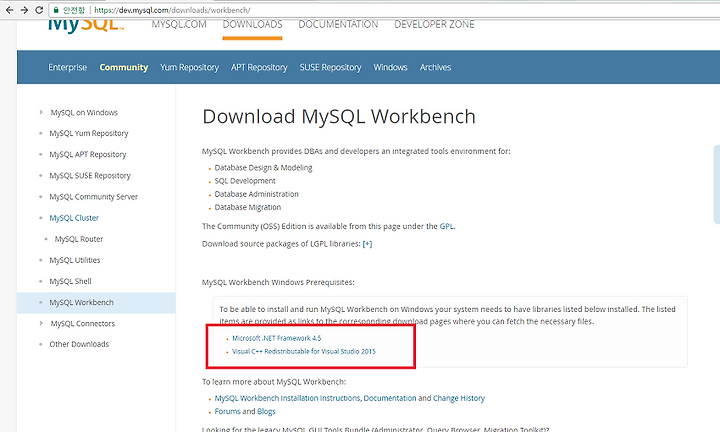Image resolution: width=720 pixels, height=432 pixels.
Task: Open MySQL on Windows sidebar link
Action: 84,112
